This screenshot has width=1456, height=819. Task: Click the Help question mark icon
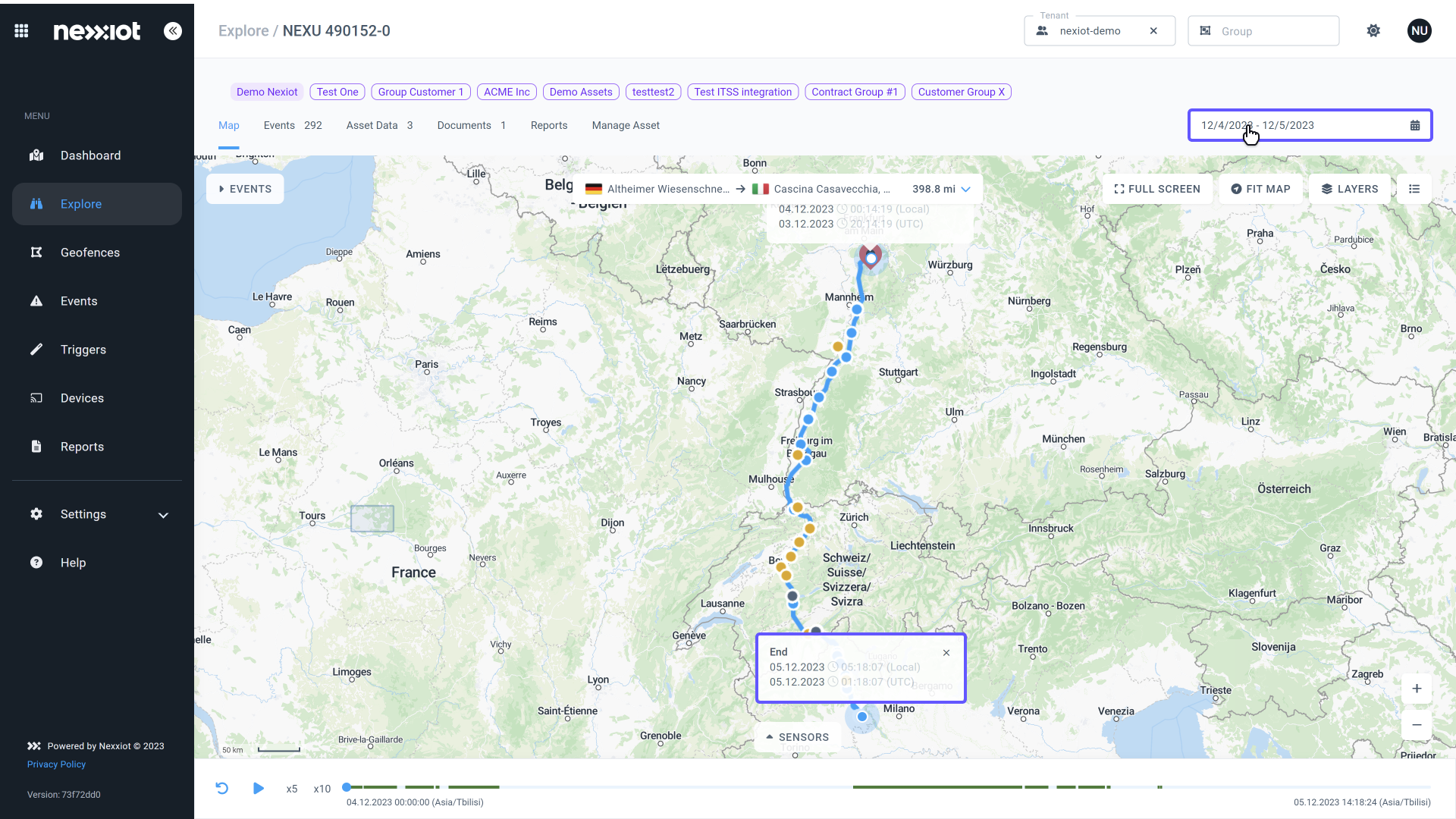click(x=36, y=563)
